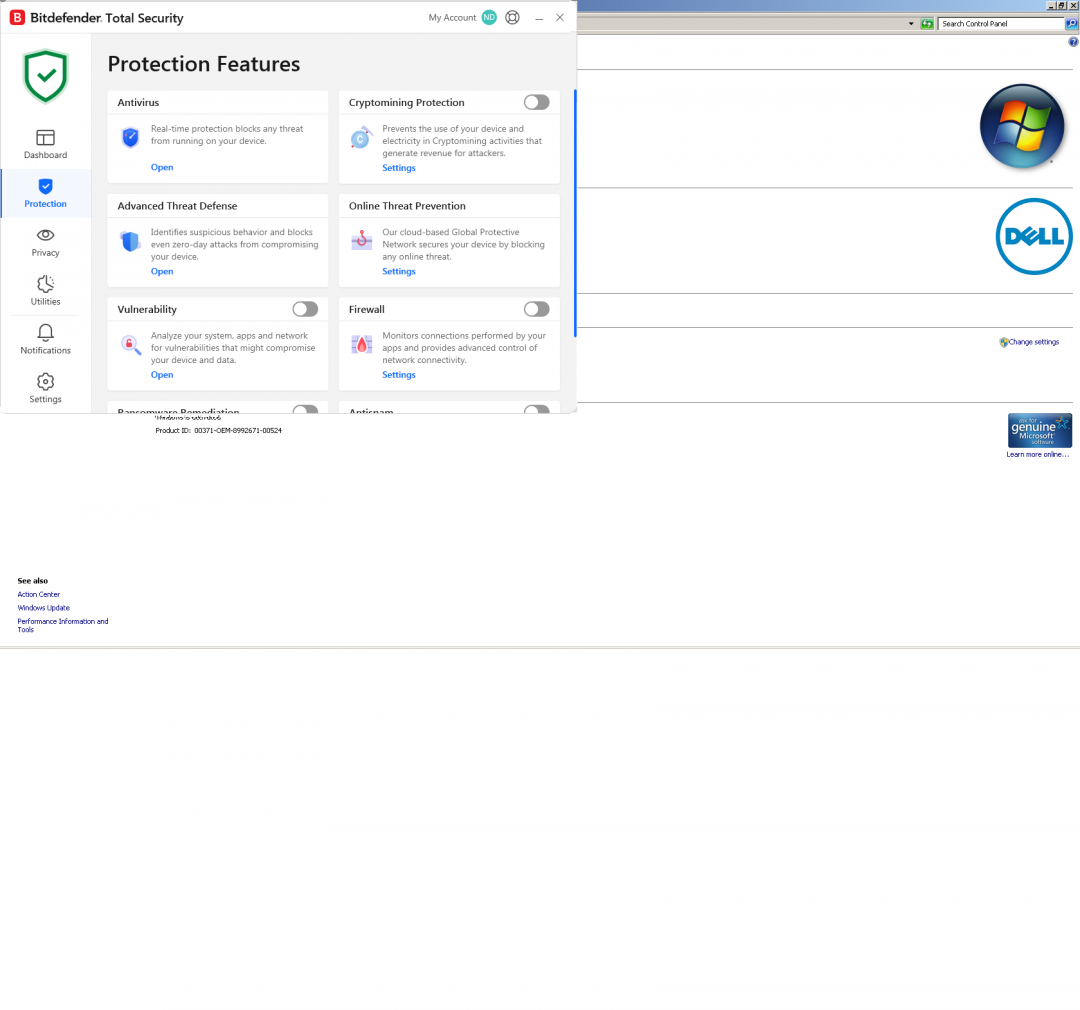Open Performance Information and Tools link
Viewport: 1080px width, 1010px height.
(x=63, y=625)
